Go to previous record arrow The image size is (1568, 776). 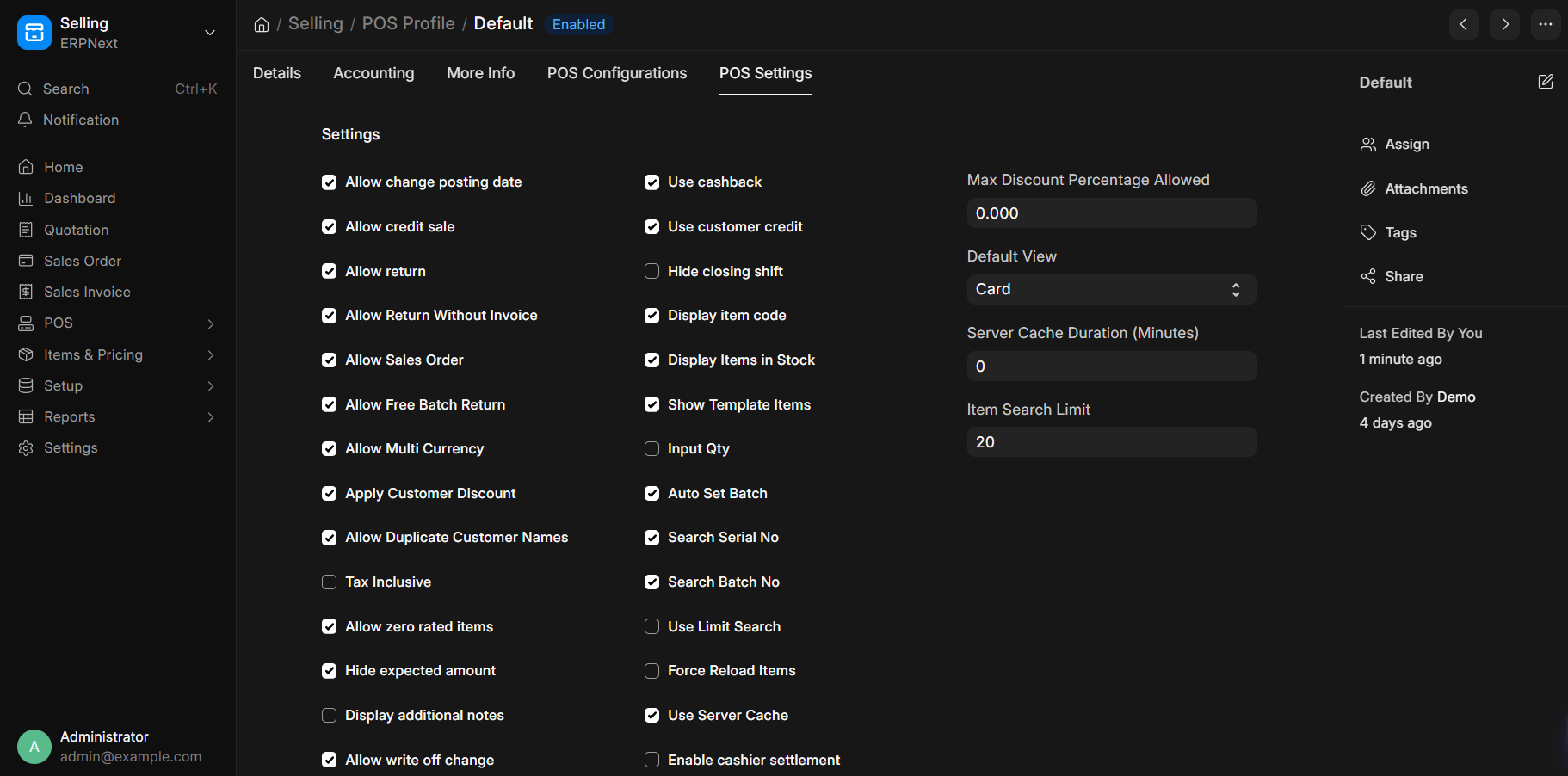[x=1464, y=24]
